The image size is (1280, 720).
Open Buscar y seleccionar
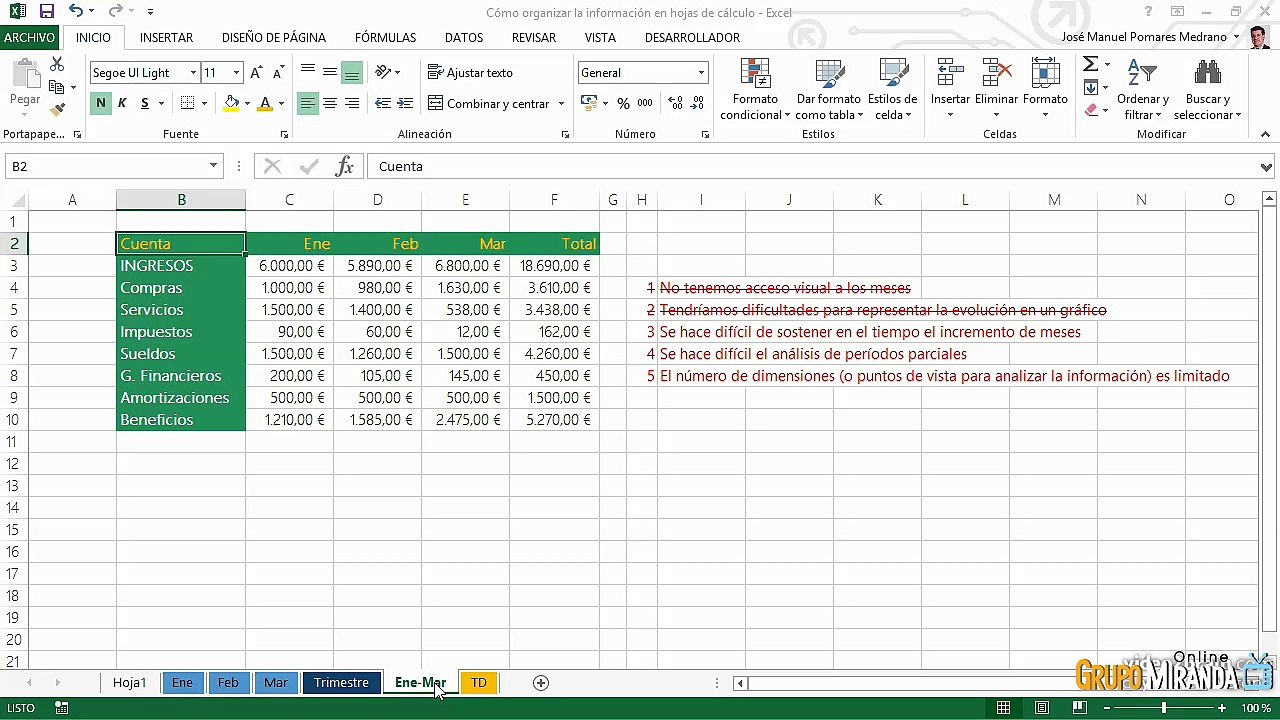pos(1208,89)
